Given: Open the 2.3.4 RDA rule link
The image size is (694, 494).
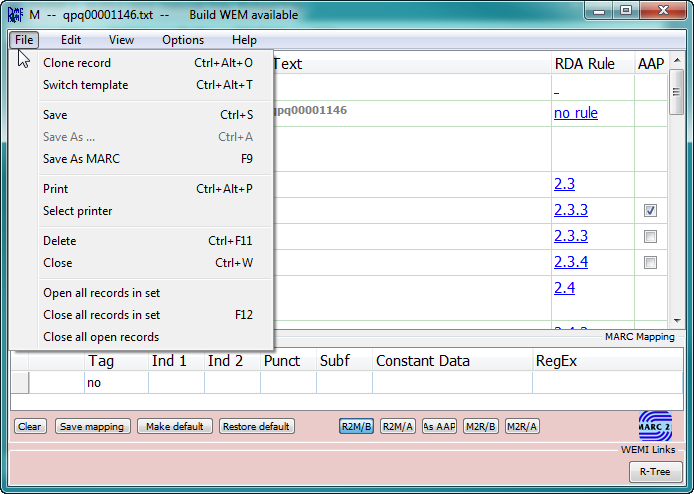Looking at the screenshot, I should click(x=571, y=262).
